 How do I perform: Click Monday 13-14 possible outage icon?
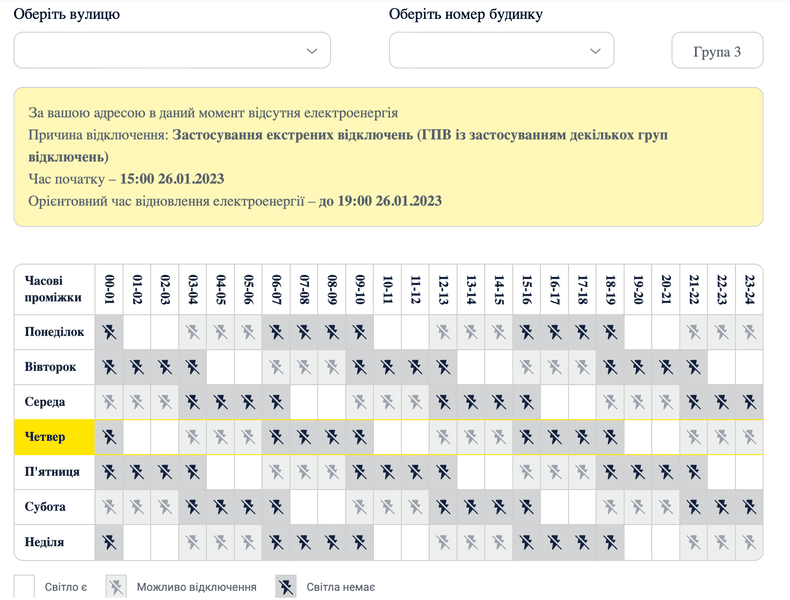pos(471,332)
